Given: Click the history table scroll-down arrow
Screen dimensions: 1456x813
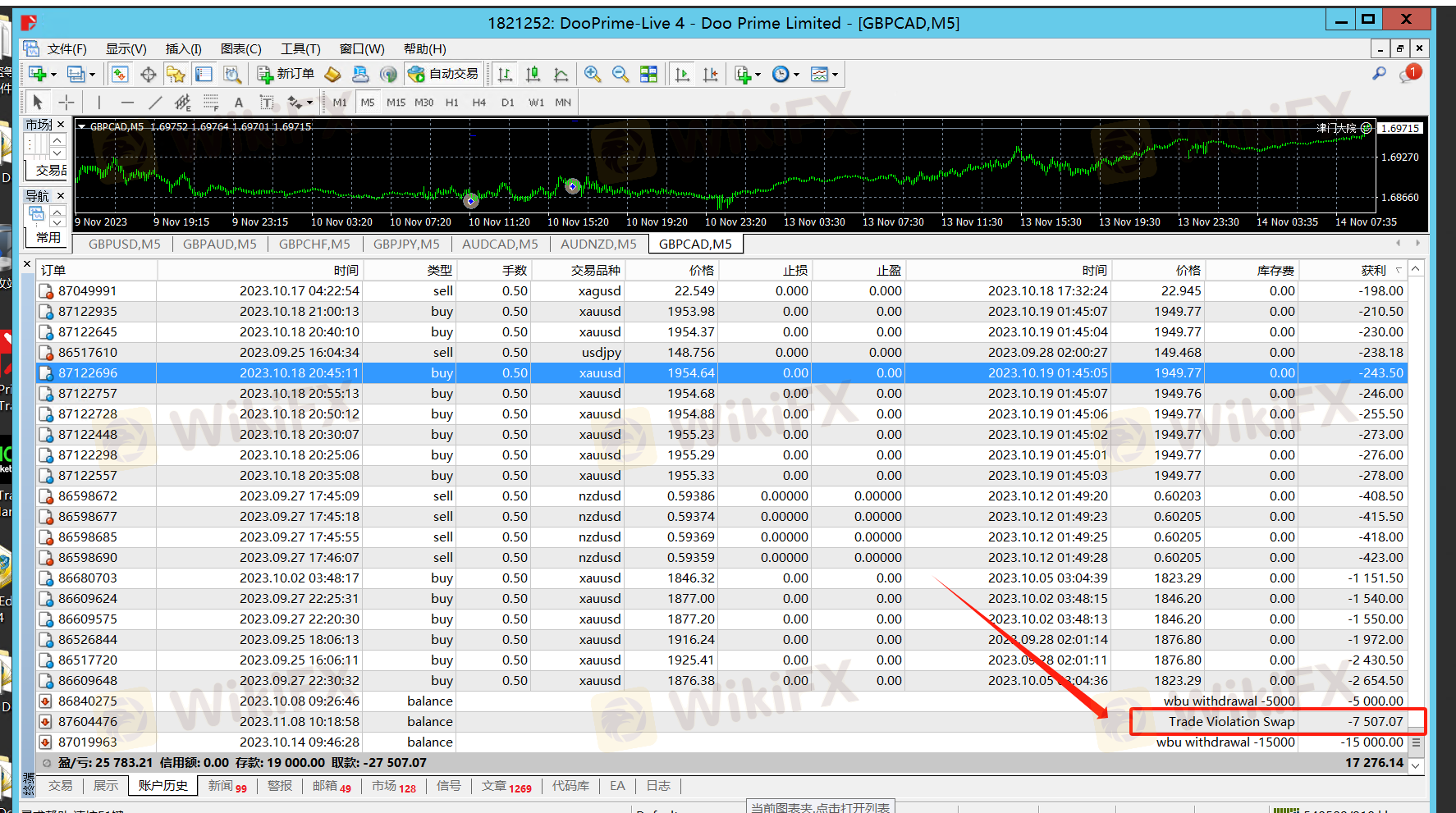Looking at the screenshot, I should click(x=1416, y=765).
